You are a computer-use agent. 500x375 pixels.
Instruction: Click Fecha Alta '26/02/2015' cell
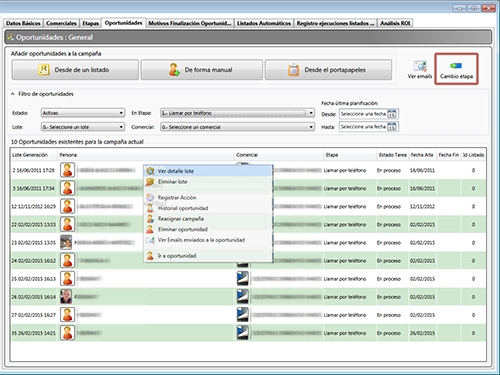[422, 333]
